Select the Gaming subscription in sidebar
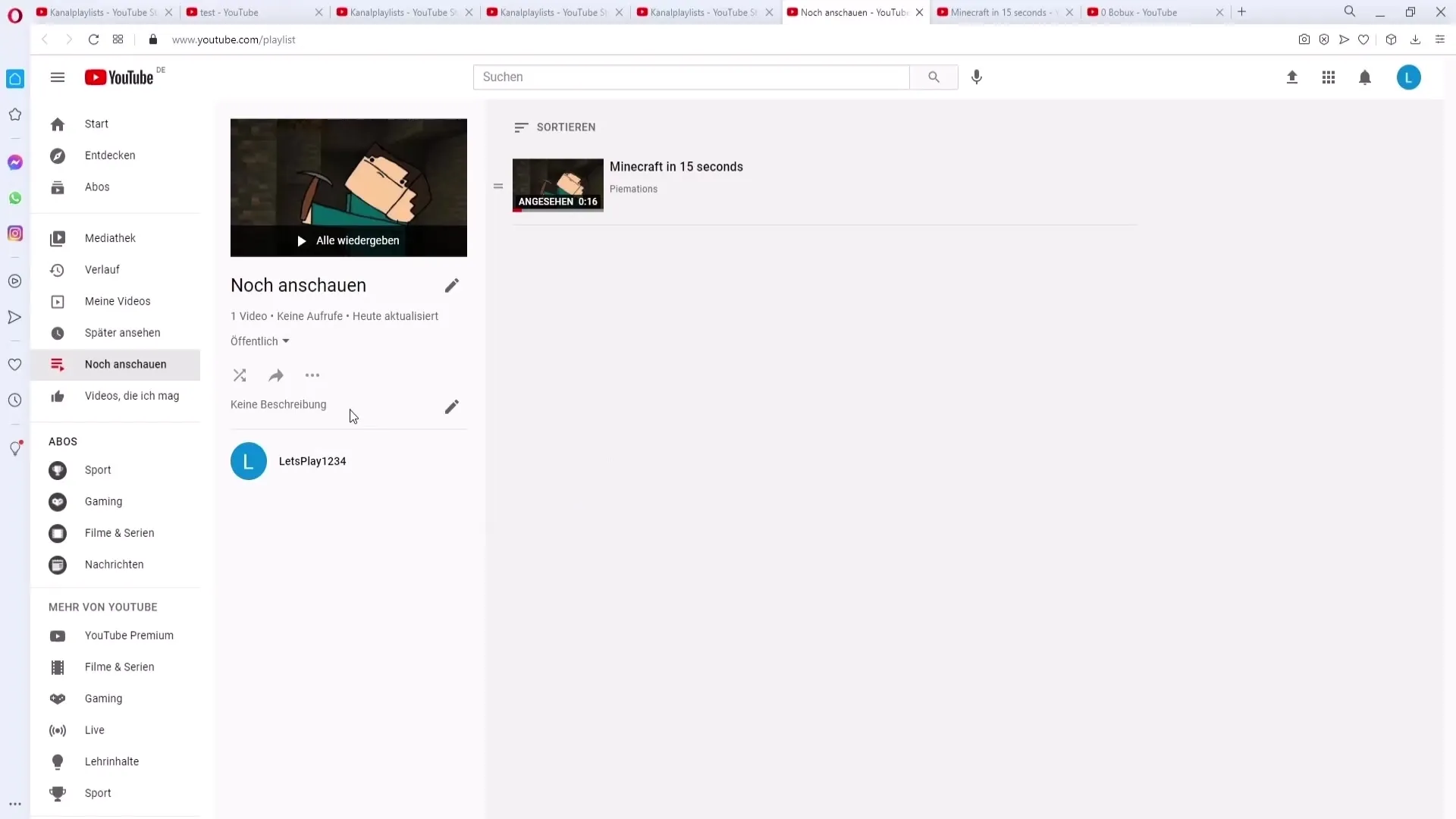The image size is (1456, 819). [103, 501]
